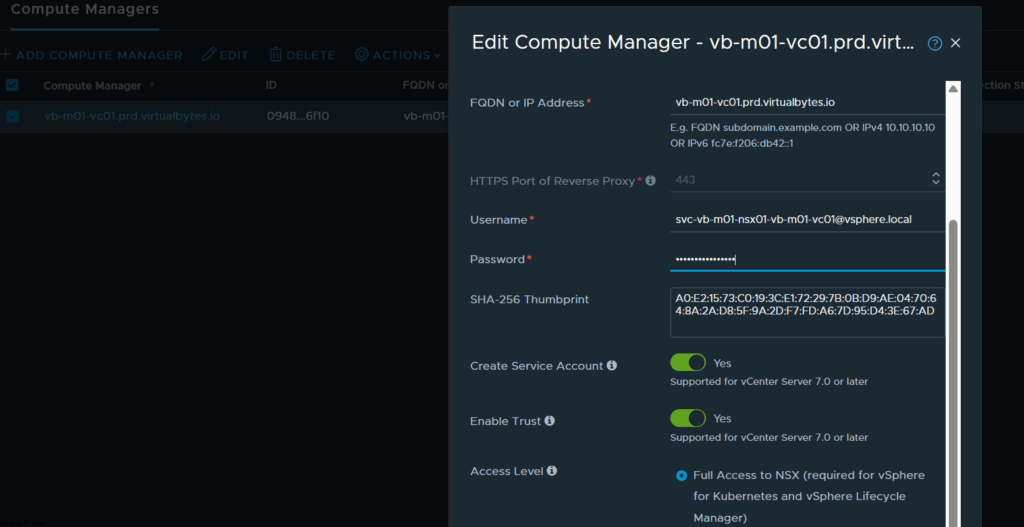
Task: Click info icon next to HTTPS Port of Reverse Proxy
Action: [650, 180]
